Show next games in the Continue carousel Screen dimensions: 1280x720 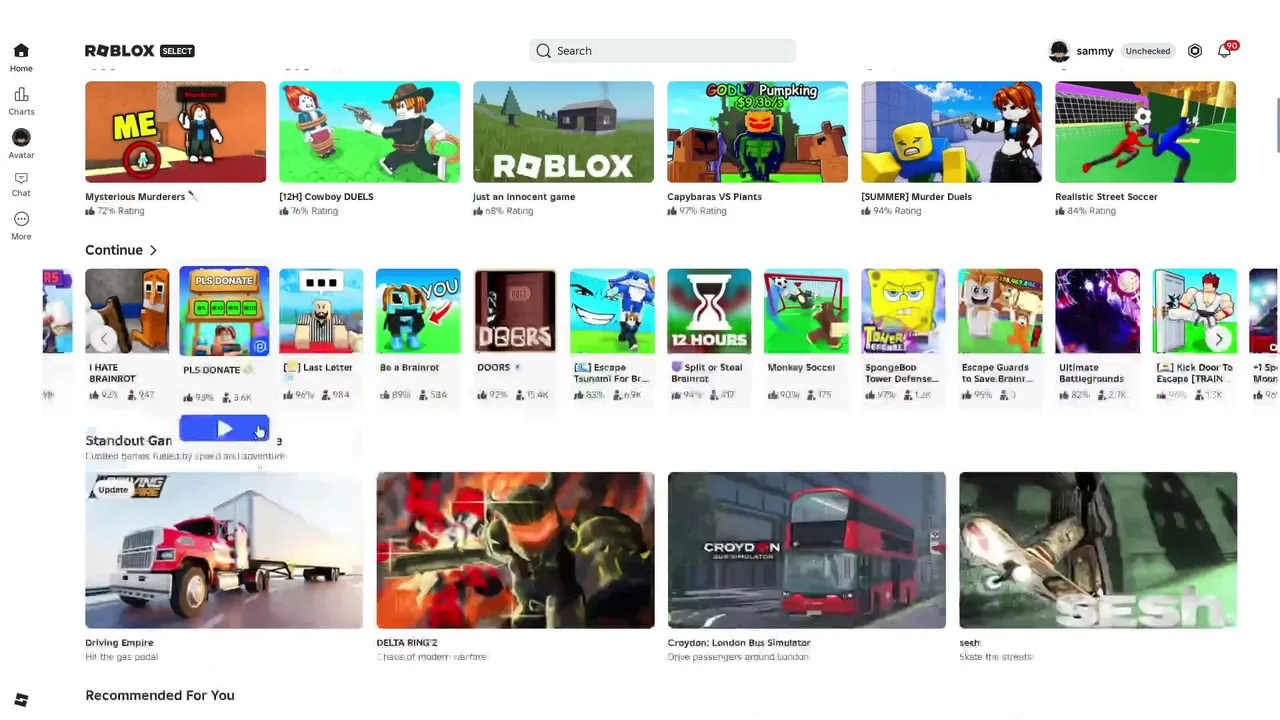[1218, 339]
